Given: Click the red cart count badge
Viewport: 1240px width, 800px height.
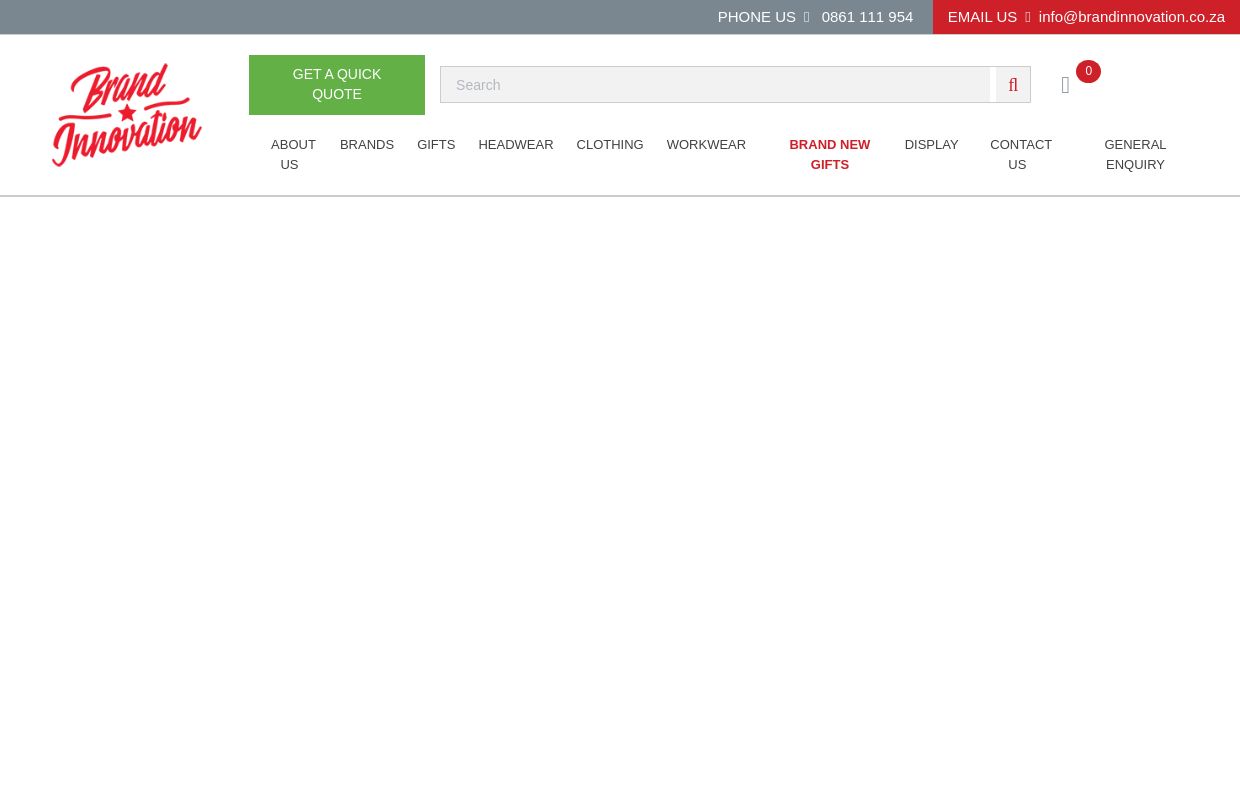Looking at the screenshot, I should [1088, 71].
